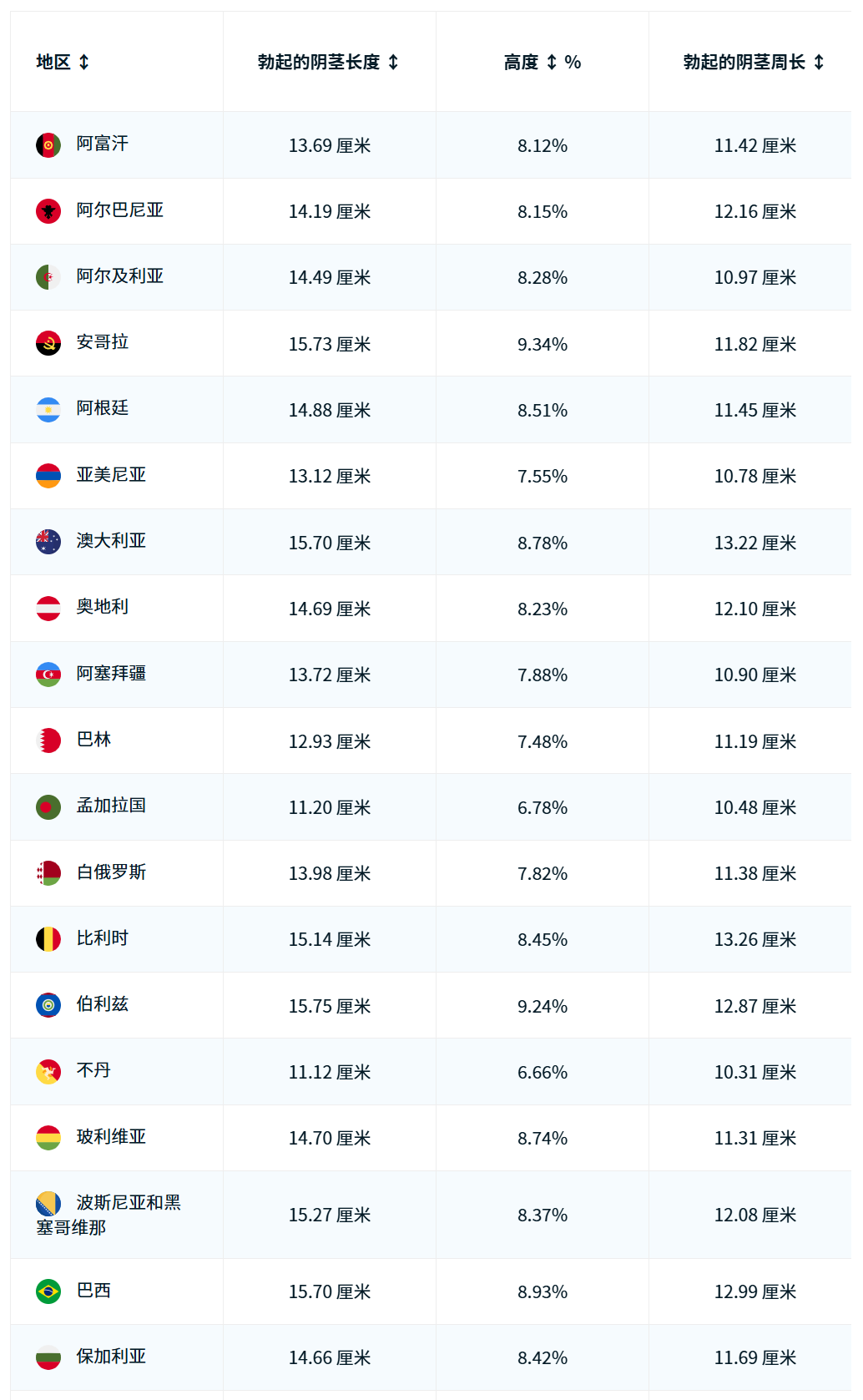863x1400 pixels.
Task: Select the 阿尔及利亚 table row
Action: (431, 277)
